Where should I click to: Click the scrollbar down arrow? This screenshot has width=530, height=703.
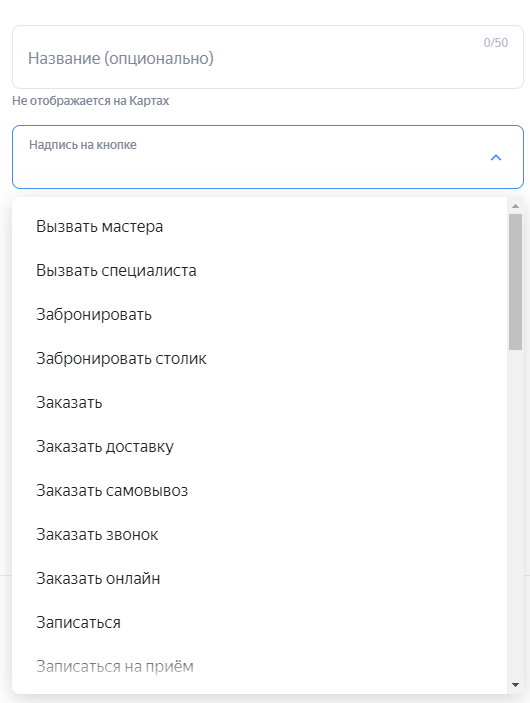coord(515,685)
